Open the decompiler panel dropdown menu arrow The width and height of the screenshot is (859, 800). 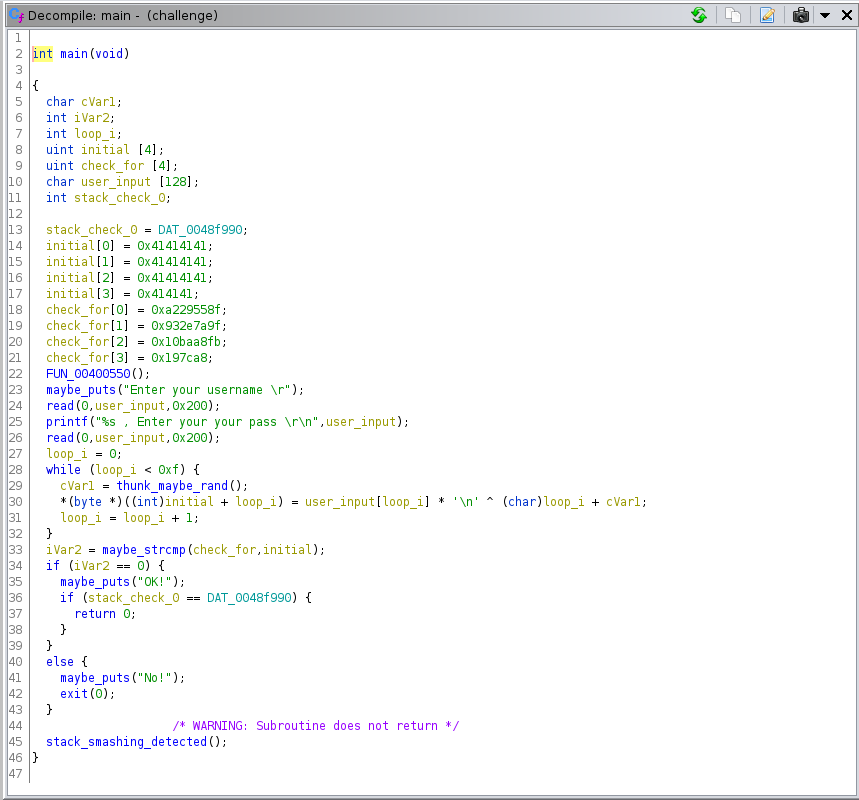824,15
